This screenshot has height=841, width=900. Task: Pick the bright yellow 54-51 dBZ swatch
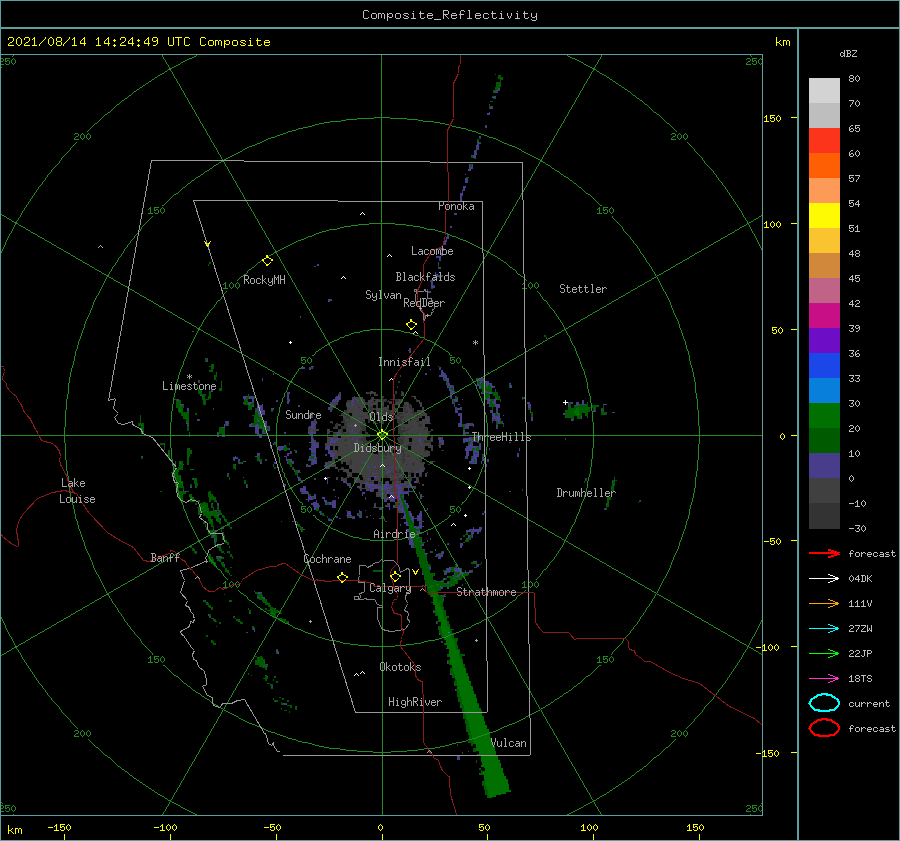pos(824,215)
